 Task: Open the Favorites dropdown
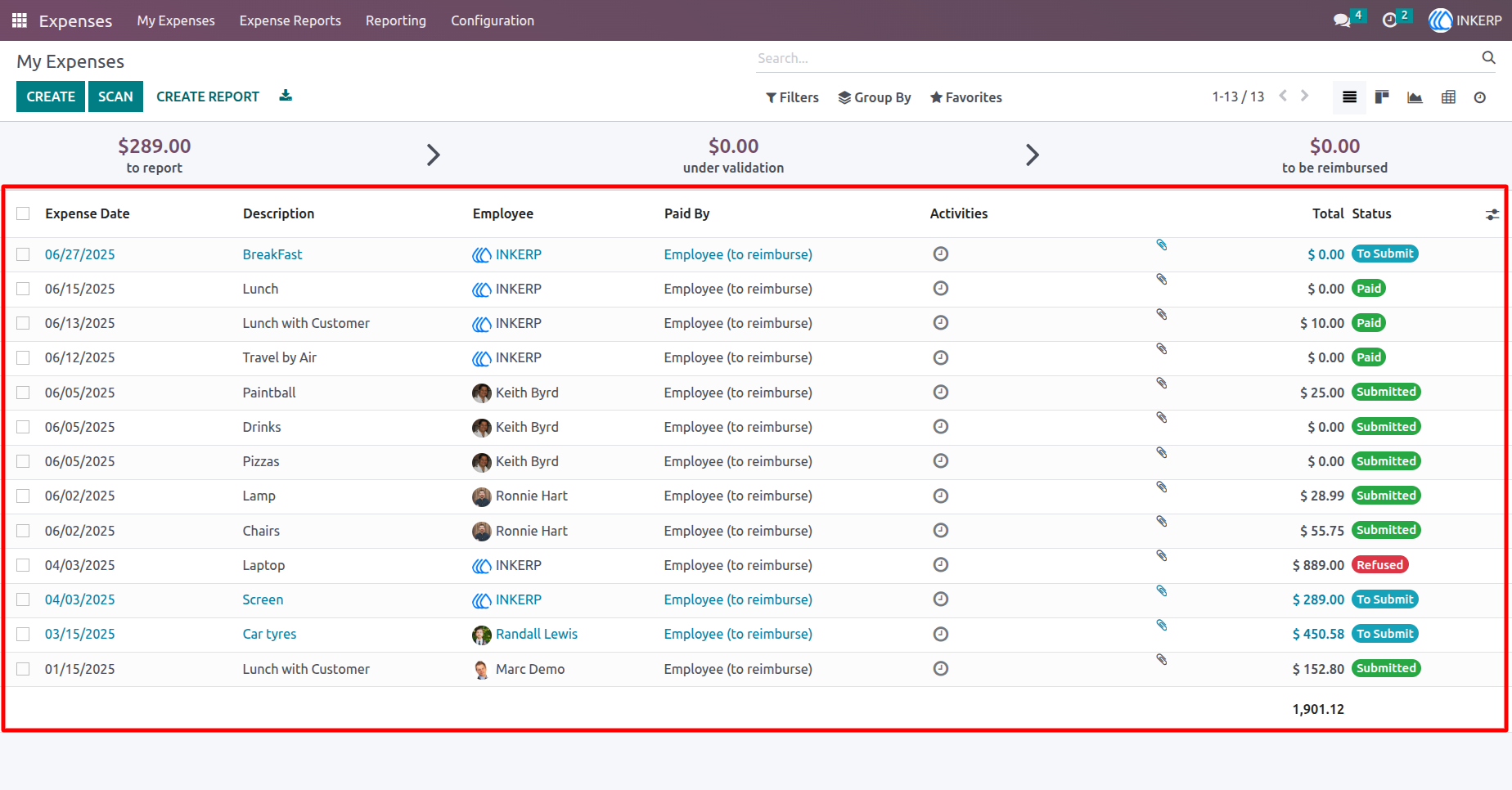pyautogui.click(x=966, y=97)
